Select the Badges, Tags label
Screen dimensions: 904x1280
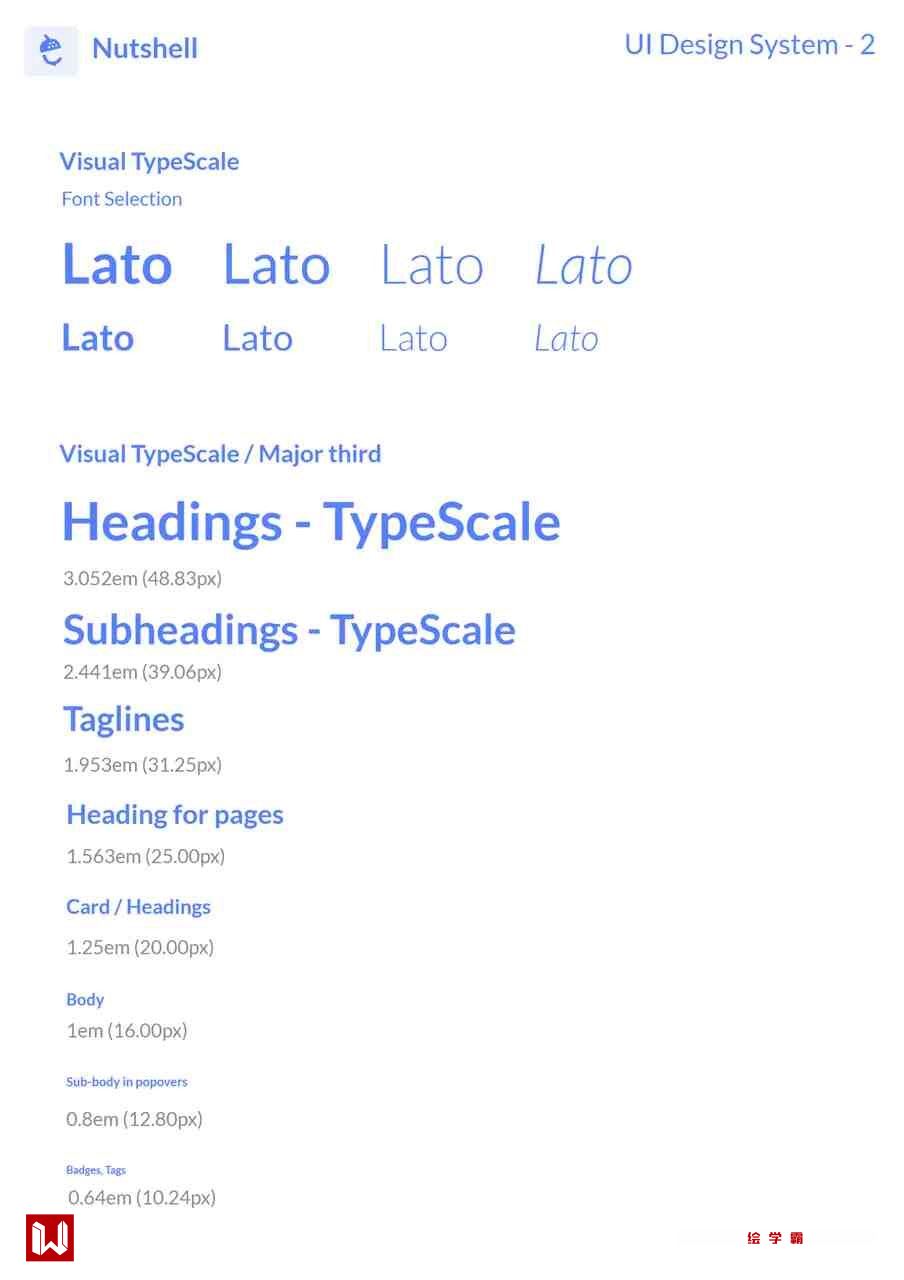[96, 1170]
